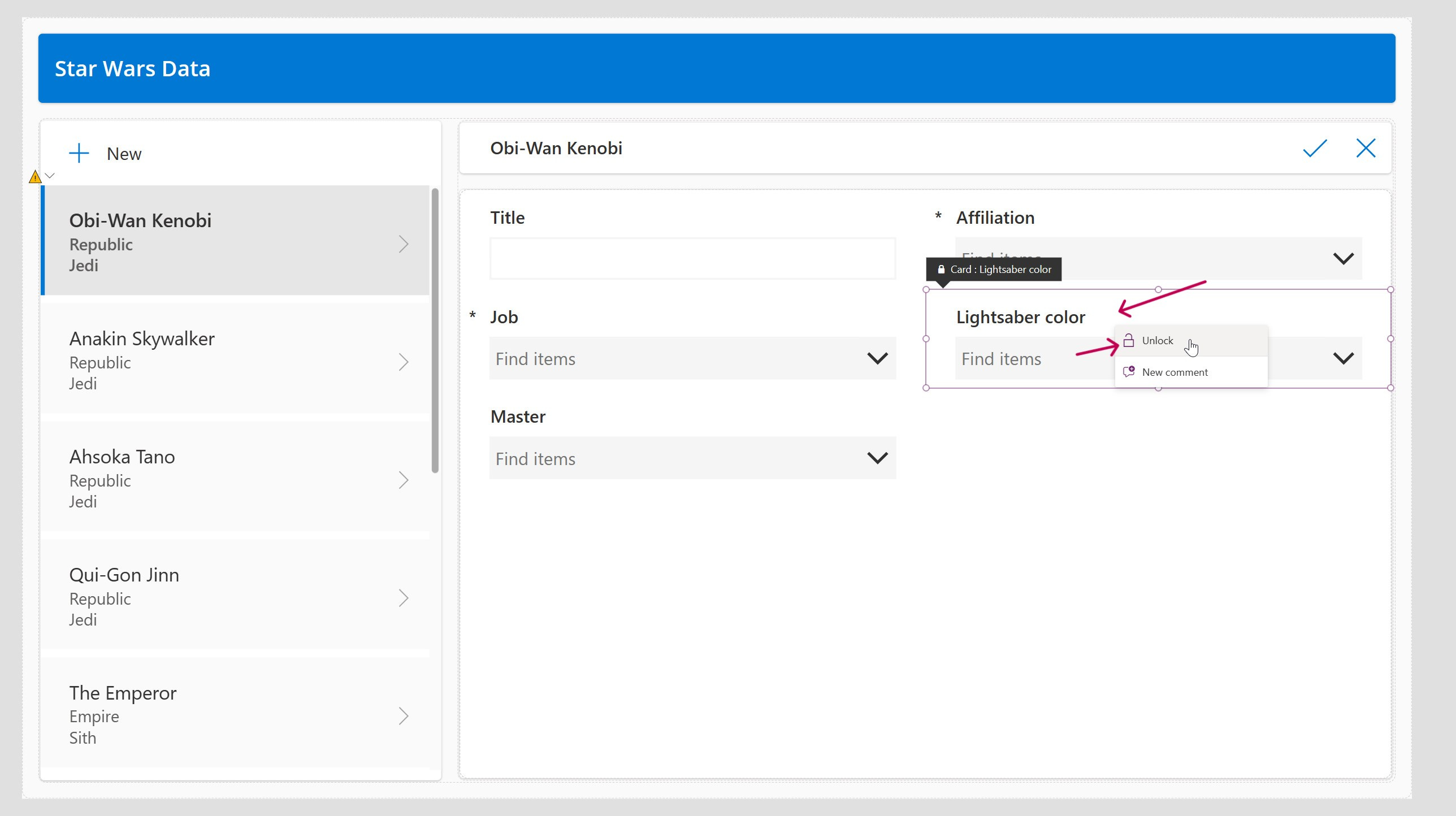Viewport: 1456px width, 816px height.
Task: Click the Qui-Gon Jinn chevron arrow
Action: tap(403, 598)
